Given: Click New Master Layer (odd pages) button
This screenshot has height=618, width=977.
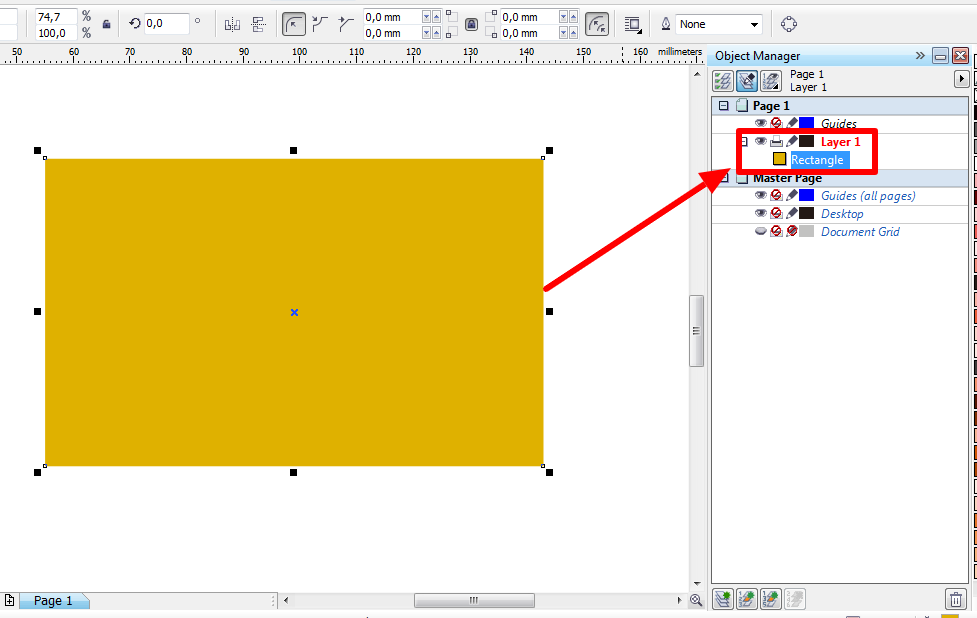Looking at the screenshot, I should pyautogui.click(x=771, y=599).
